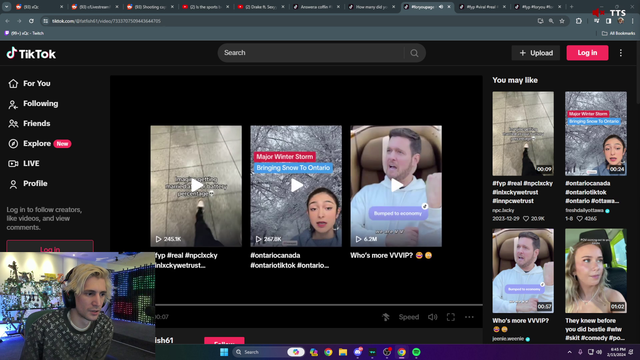The width and height of the screenshot is (640, 360).
Task: Open the Windows Start menu
Action: click(x=224, y=352)
